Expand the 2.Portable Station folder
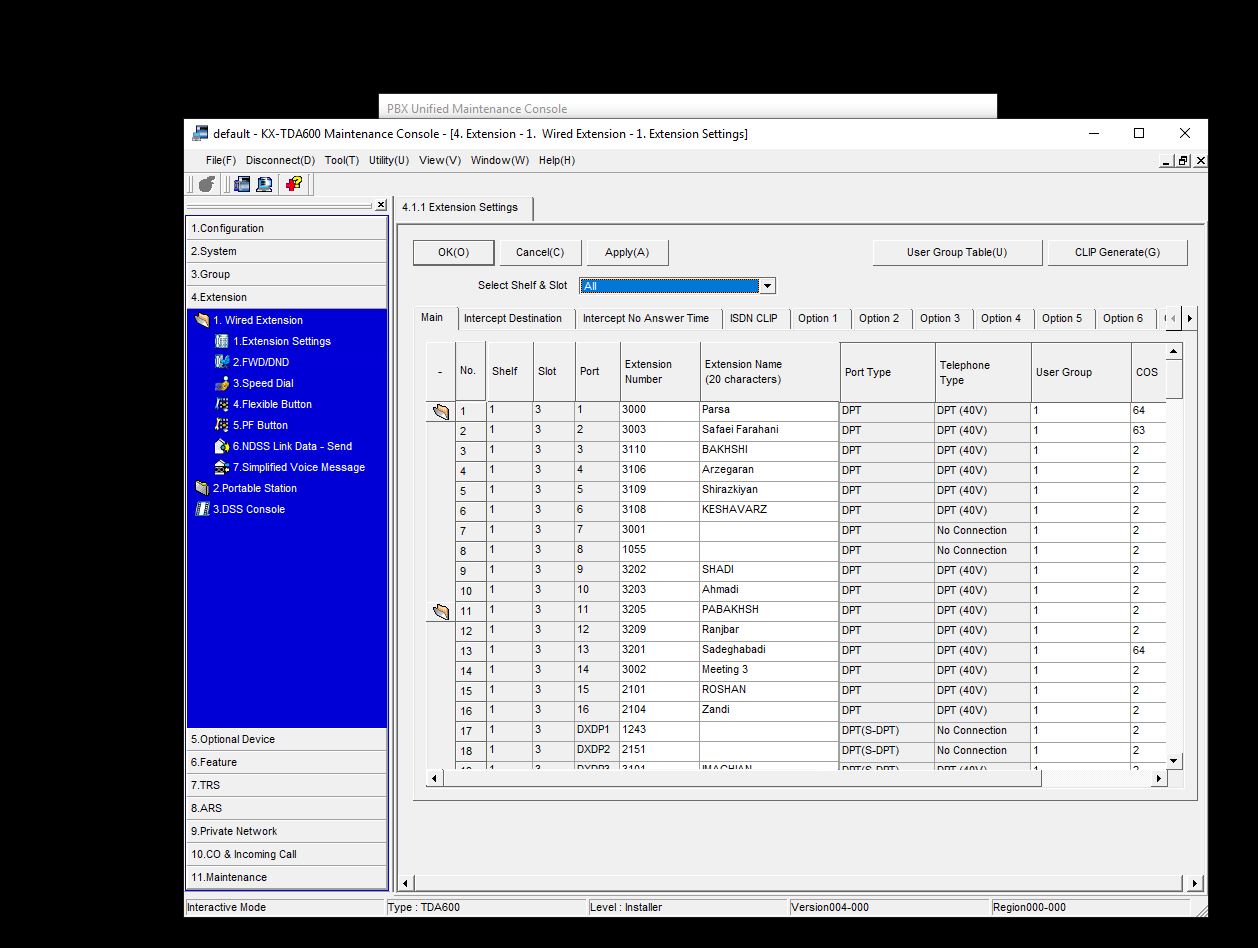Image resolution: width=1258 pixels, height=948 pixels. coord(202,488)
